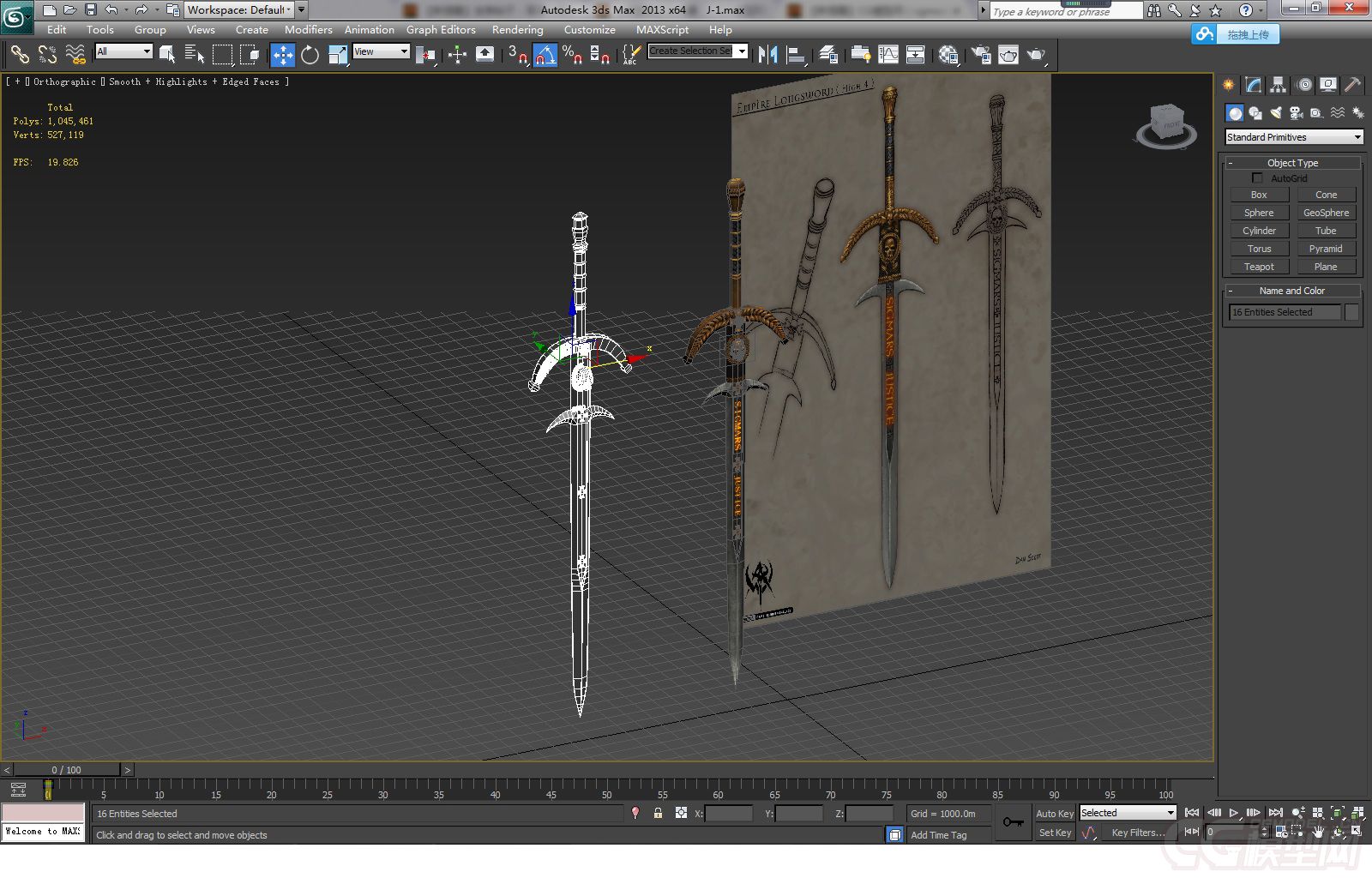Open the Rendering menu
This screenshot has height=878, width=1372.
[x=517, y=29]
